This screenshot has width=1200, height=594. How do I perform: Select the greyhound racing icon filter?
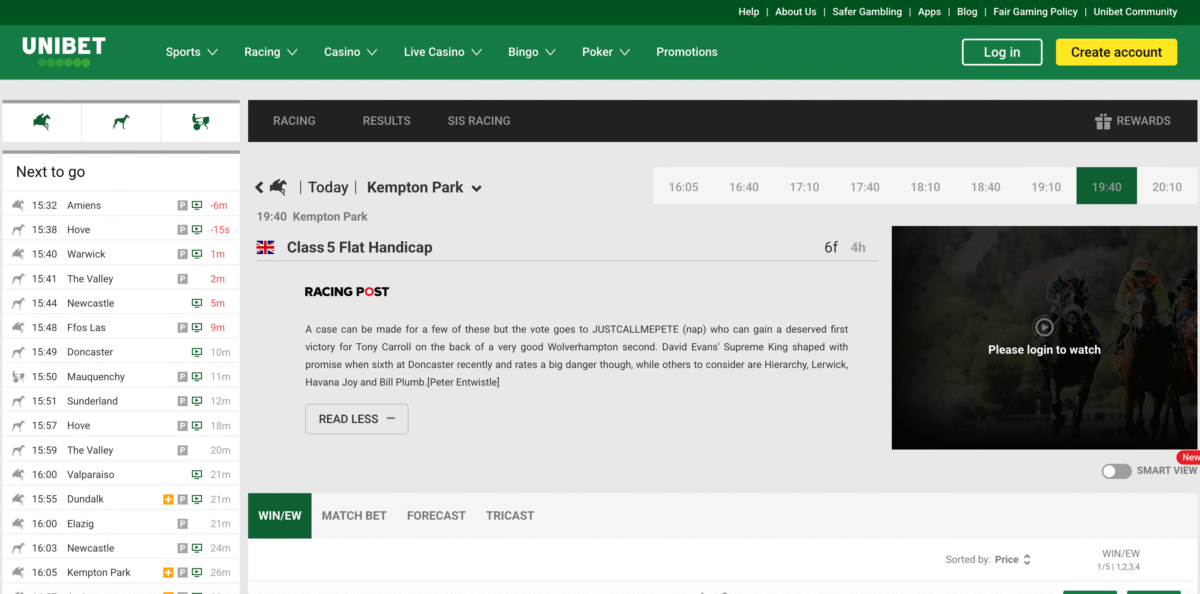[x=121, y=122]
